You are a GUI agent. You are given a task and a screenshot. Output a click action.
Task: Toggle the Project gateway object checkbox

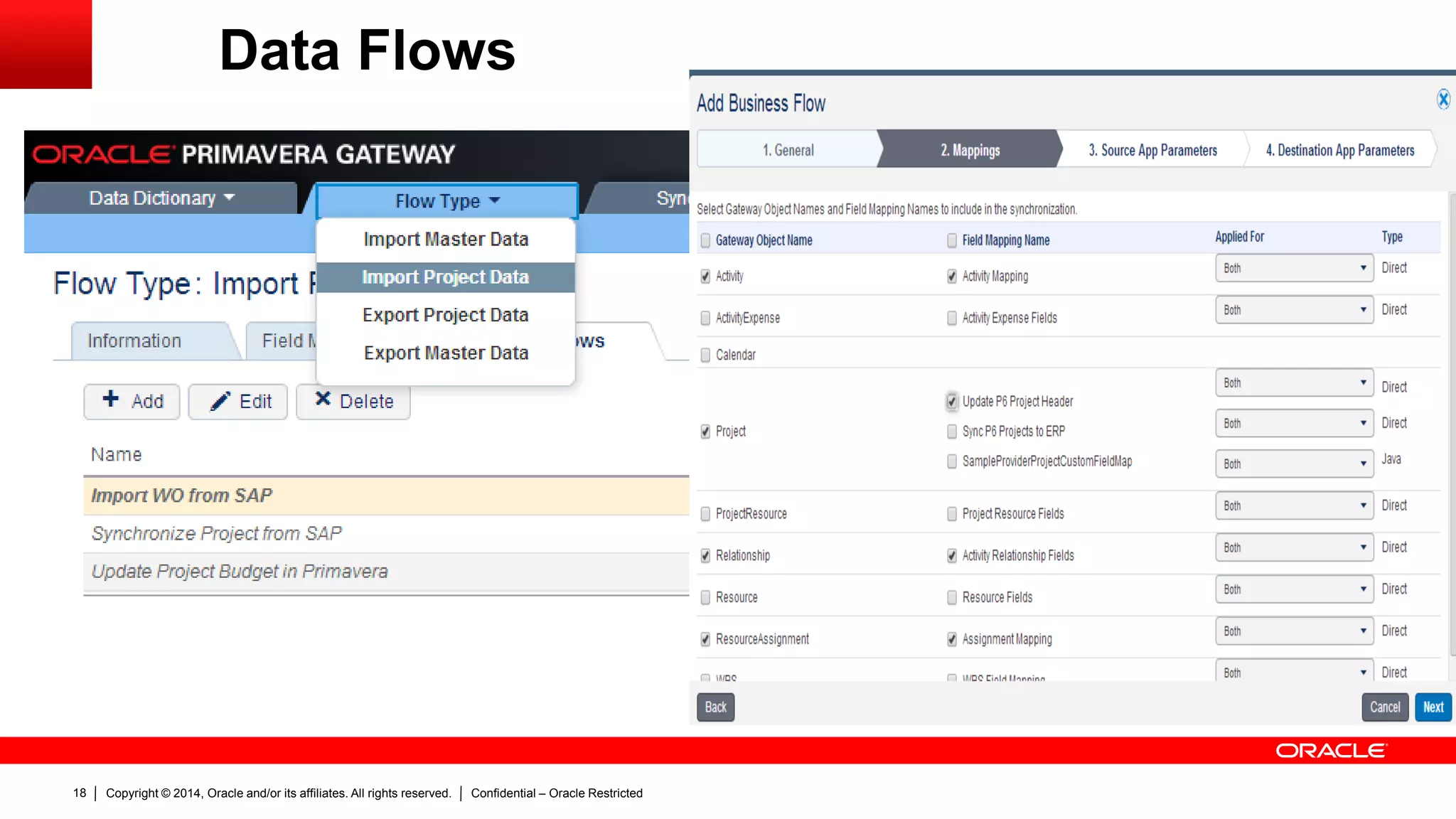click(x=705, y=432)
